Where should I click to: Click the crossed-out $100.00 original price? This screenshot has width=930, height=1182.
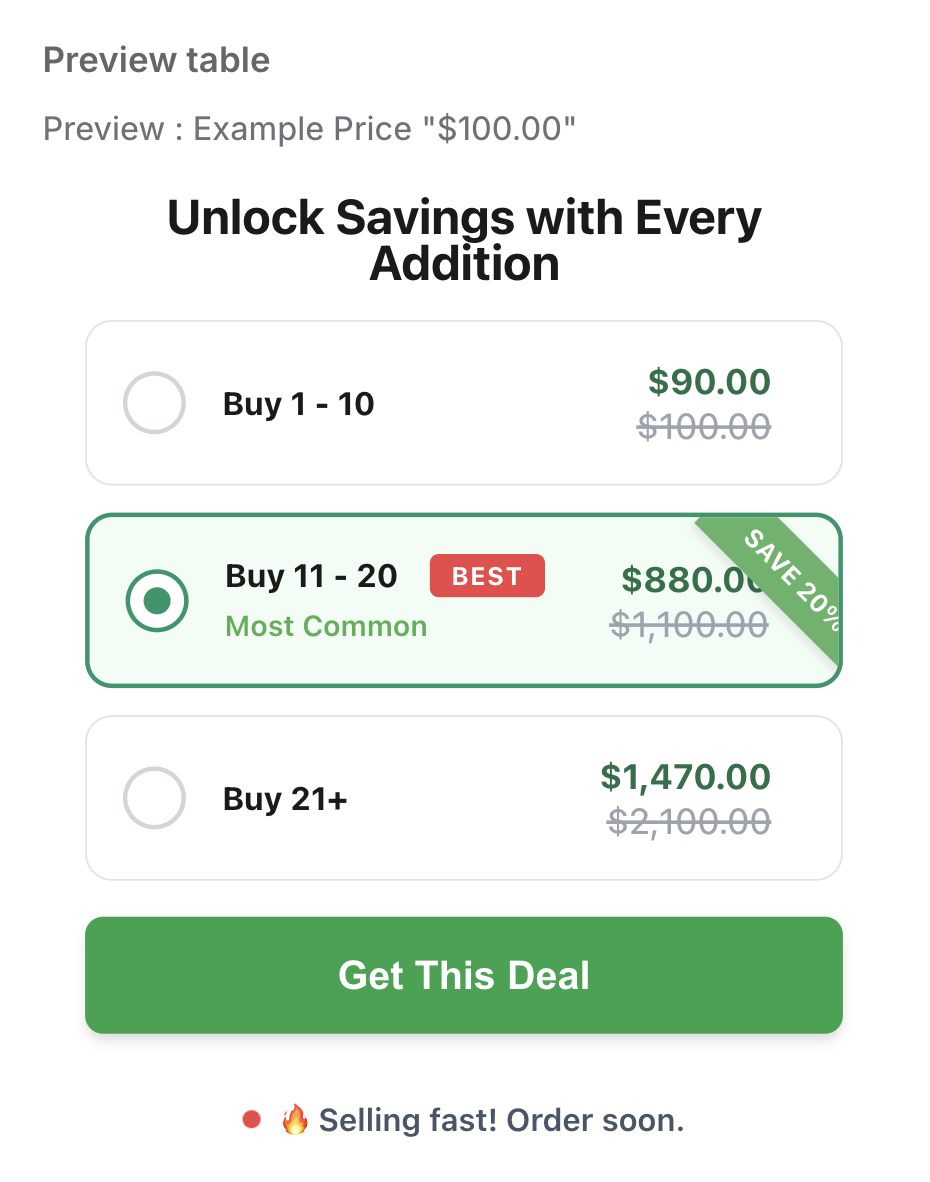coord(704,427)
